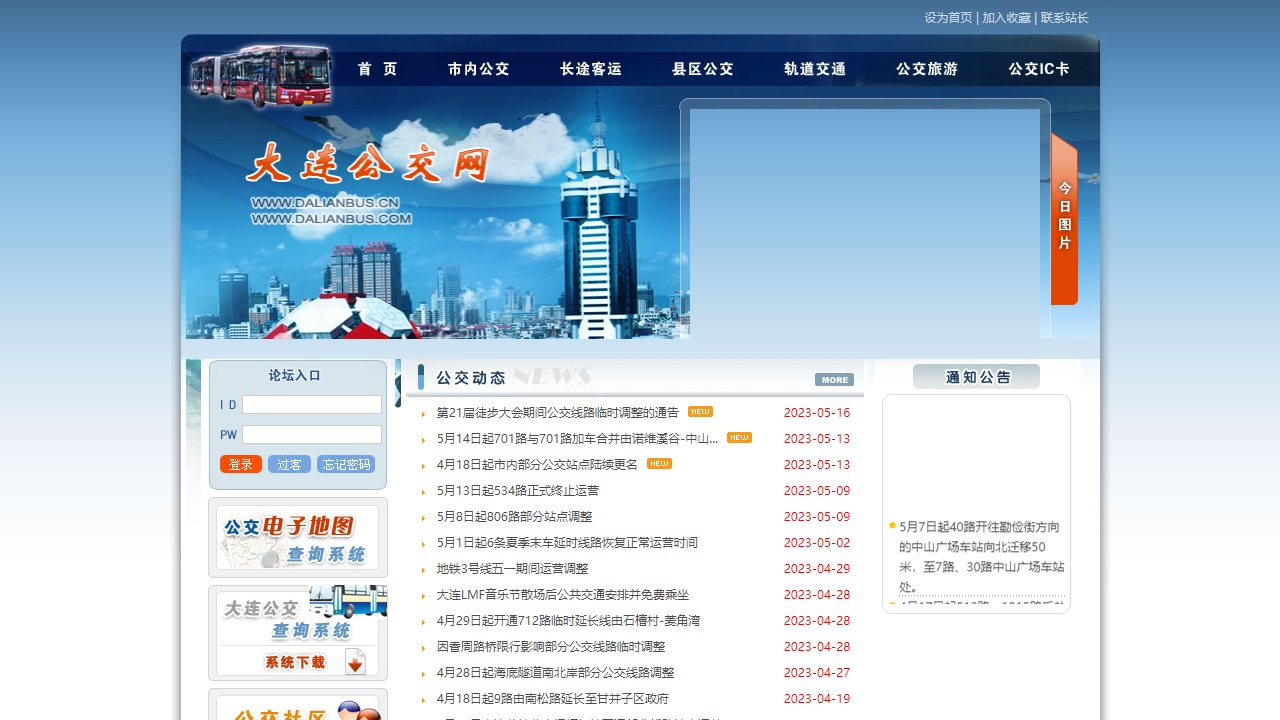Click the 过客 guest login button

[x=289, y=464]
